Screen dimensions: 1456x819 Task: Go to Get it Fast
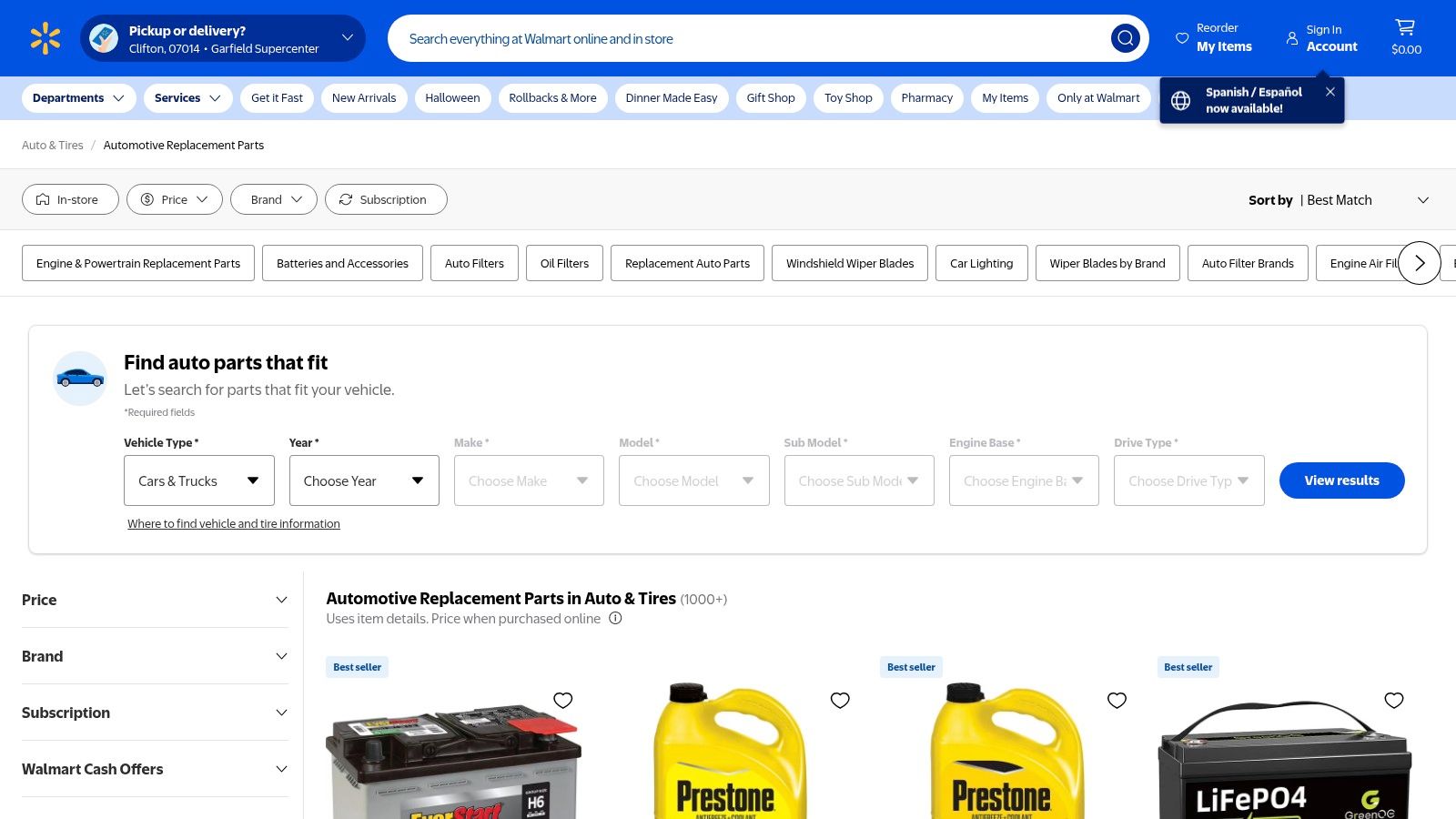[277, 98]
